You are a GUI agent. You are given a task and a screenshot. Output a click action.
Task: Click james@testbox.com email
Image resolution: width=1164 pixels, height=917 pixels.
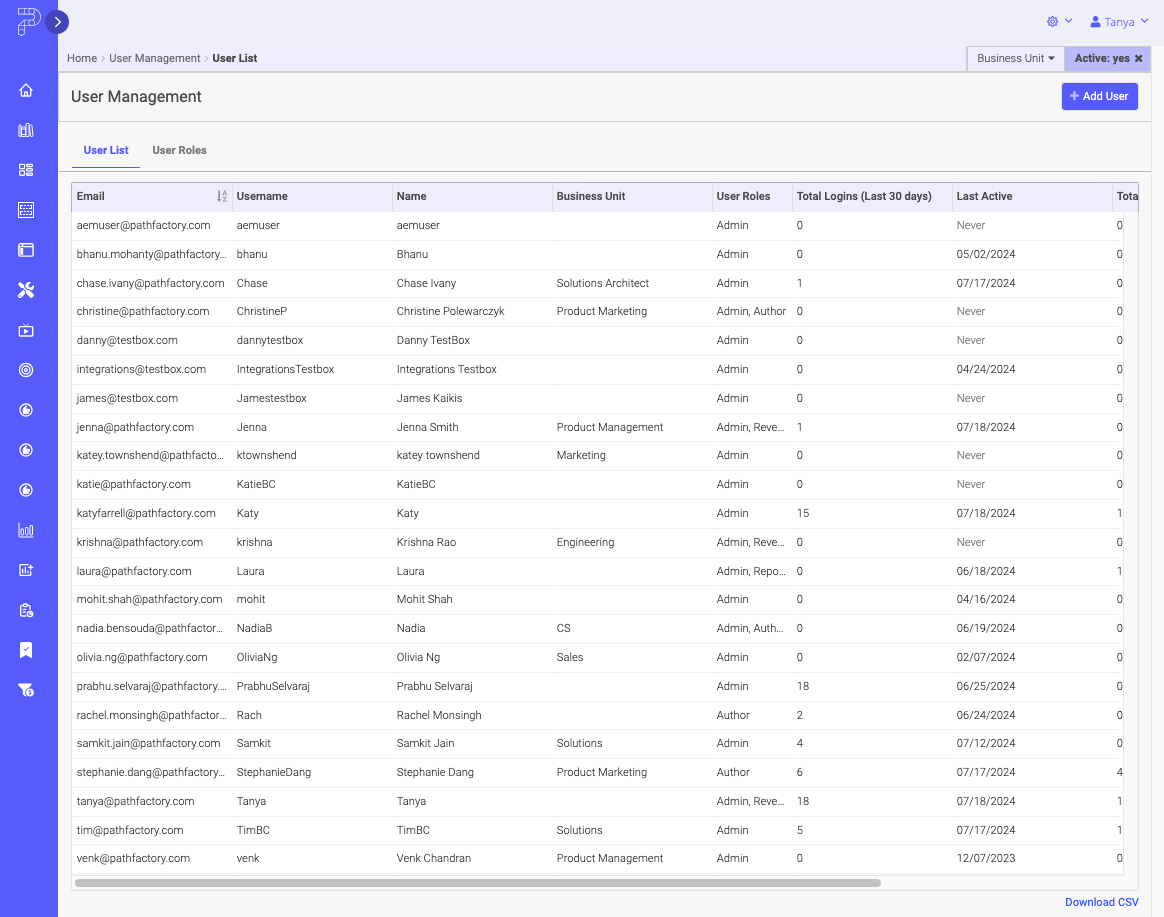(x=127, y=398)
